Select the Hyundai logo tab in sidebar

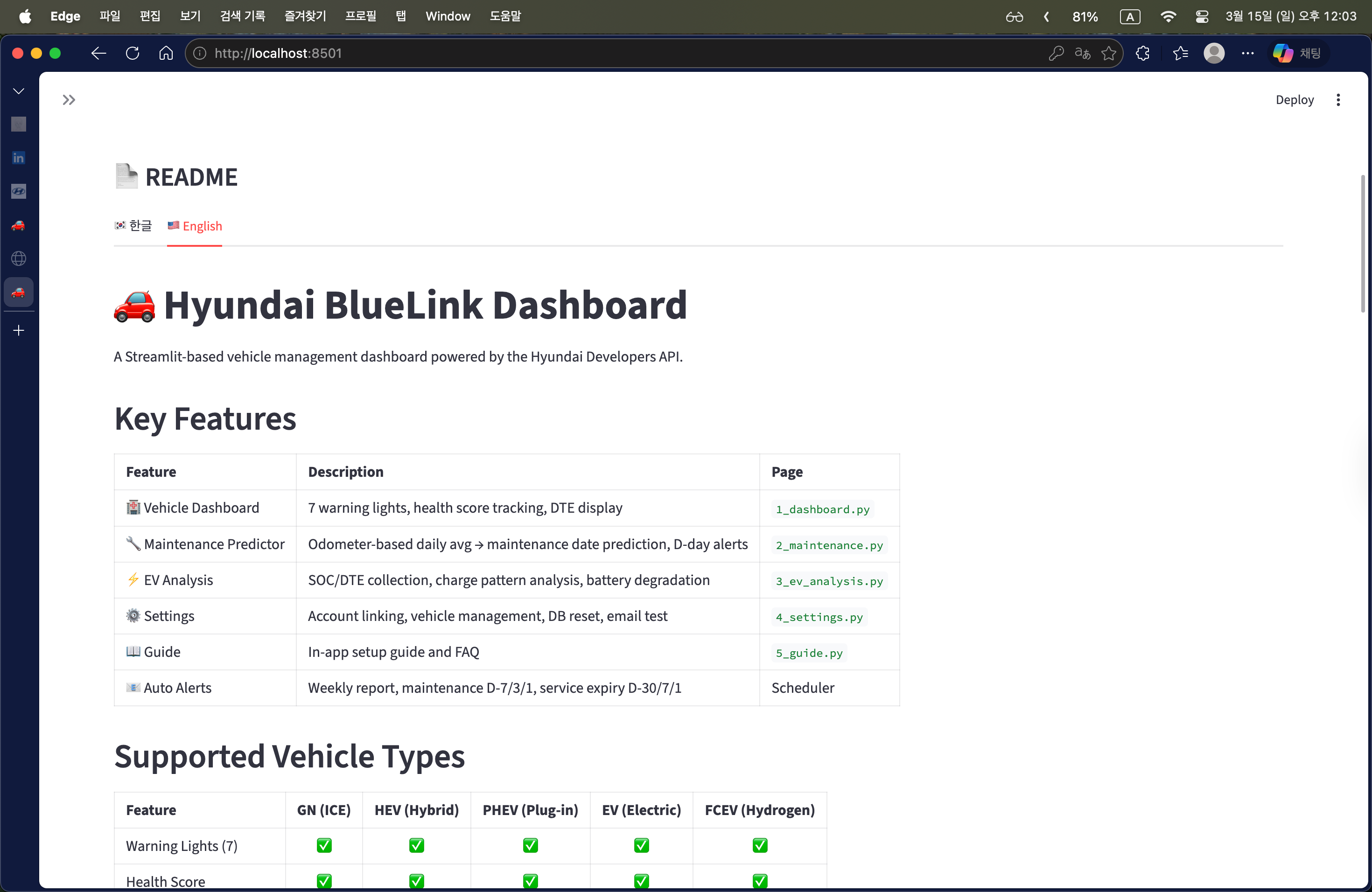(18, 191)
